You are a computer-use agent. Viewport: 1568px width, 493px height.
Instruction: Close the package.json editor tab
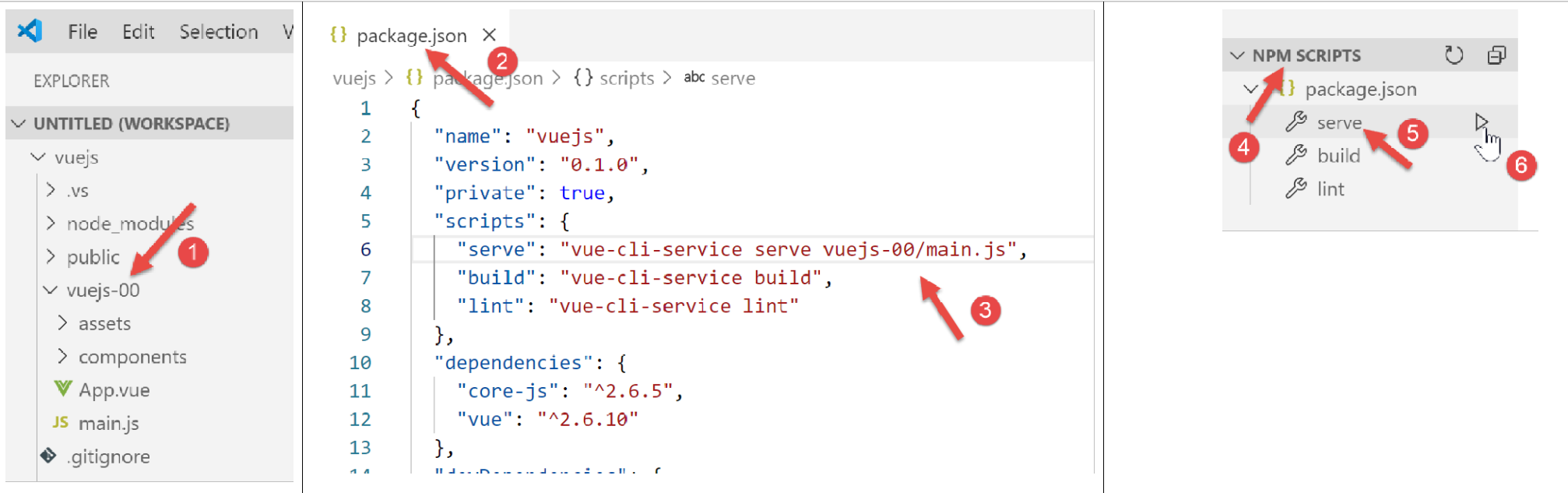click(489, 35)
